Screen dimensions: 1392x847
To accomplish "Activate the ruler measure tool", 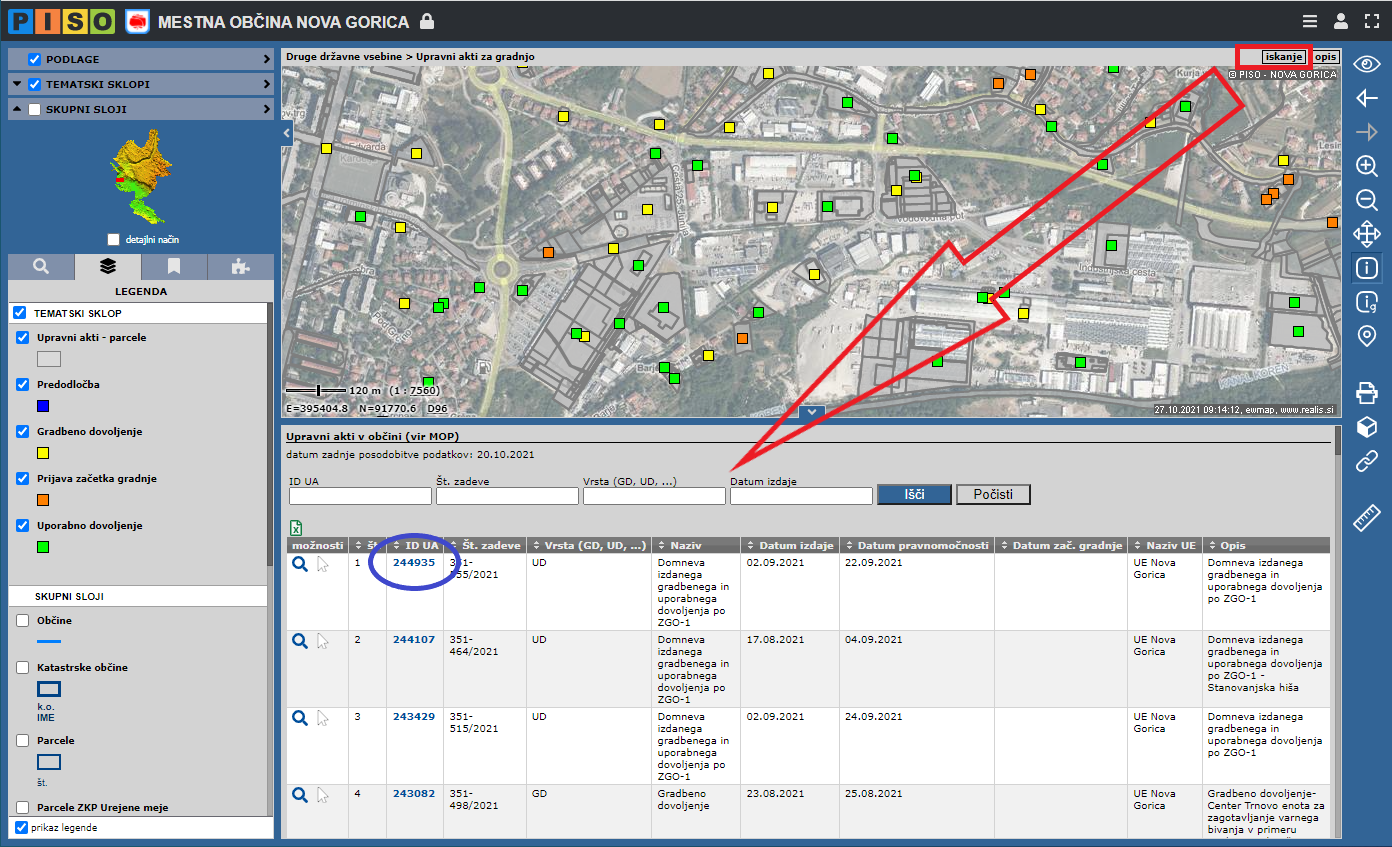I will [1366, 518].
